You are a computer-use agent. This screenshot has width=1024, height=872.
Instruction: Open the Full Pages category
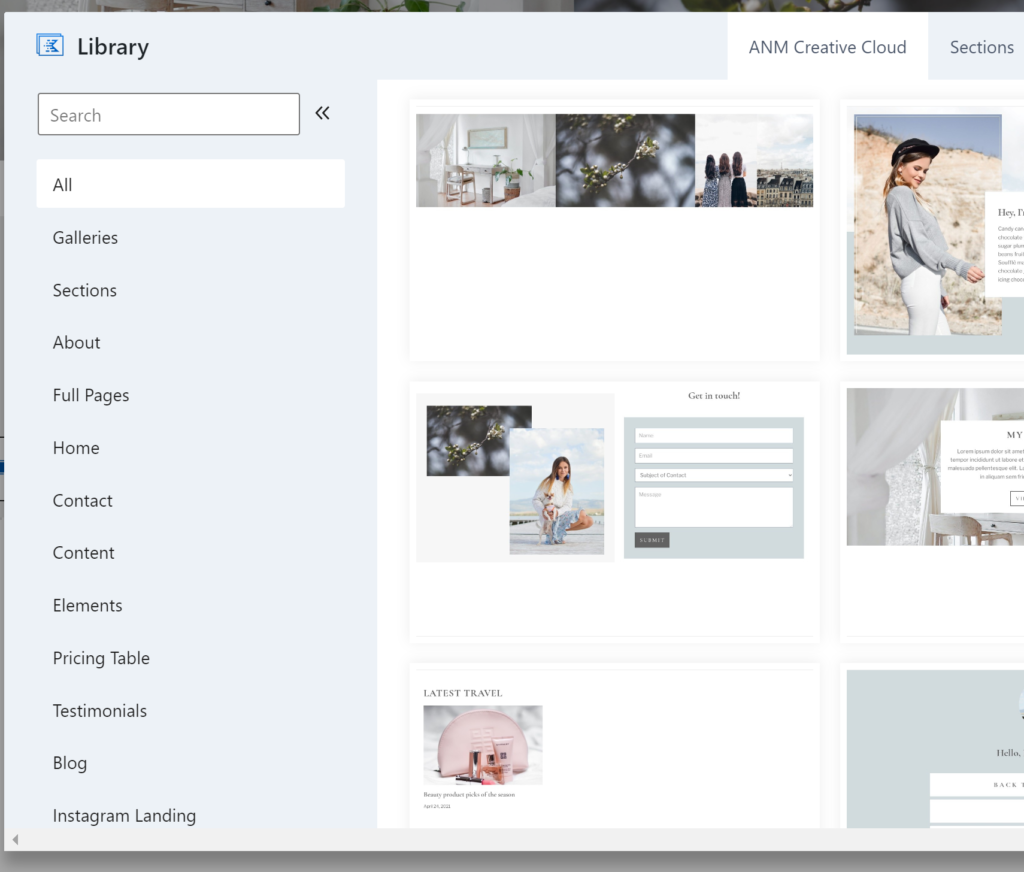[x=91, y=395]
